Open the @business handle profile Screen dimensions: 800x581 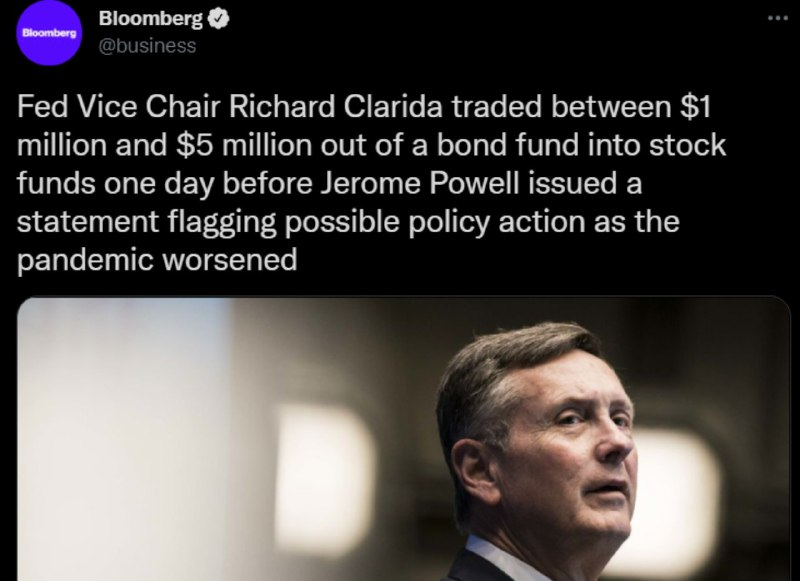[x=147, y=46]
